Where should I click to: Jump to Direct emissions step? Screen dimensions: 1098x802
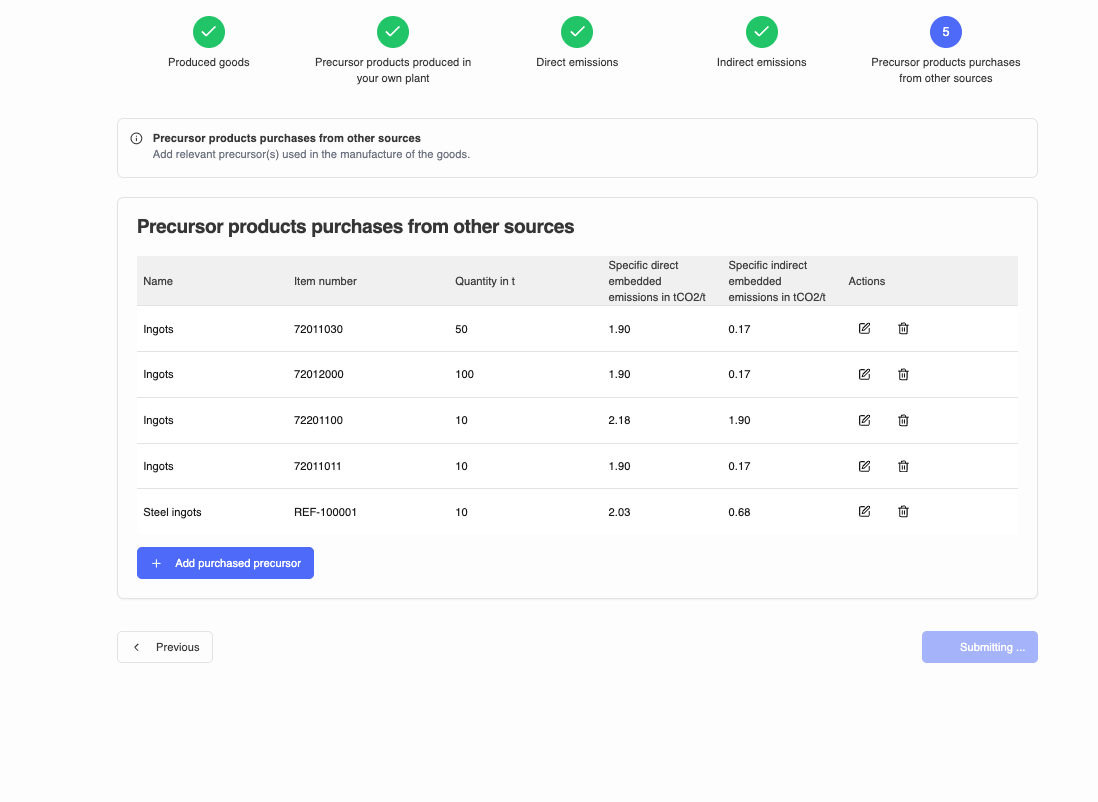click(577, 32)
